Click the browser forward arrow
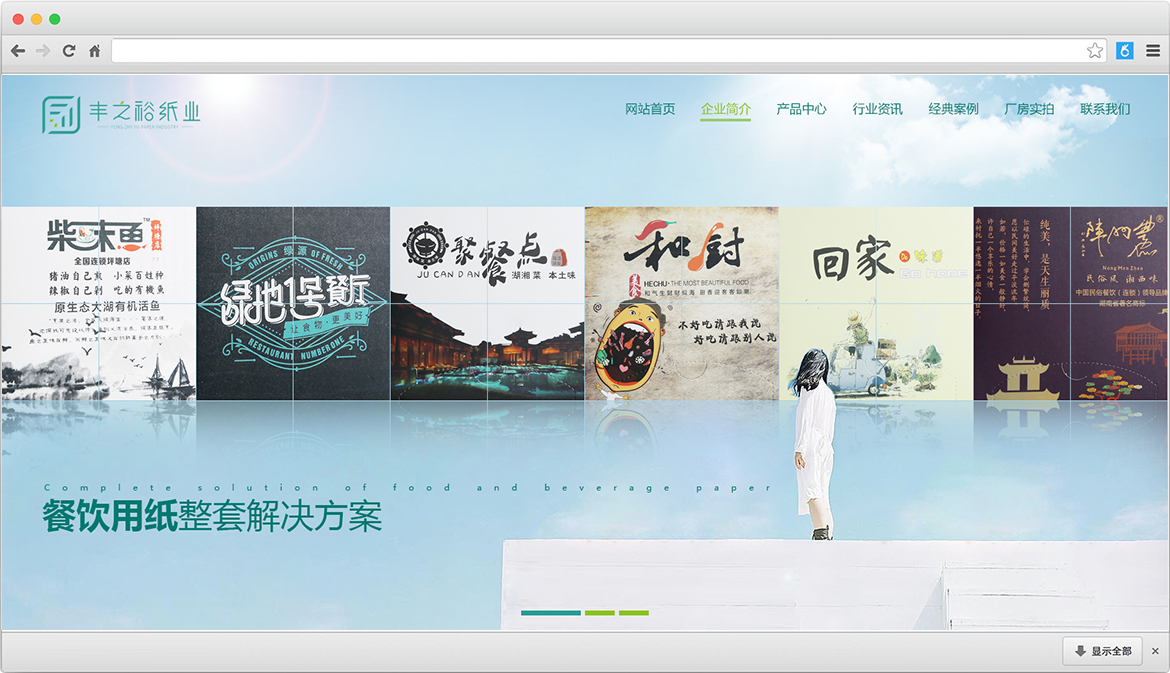 (43, 51)
